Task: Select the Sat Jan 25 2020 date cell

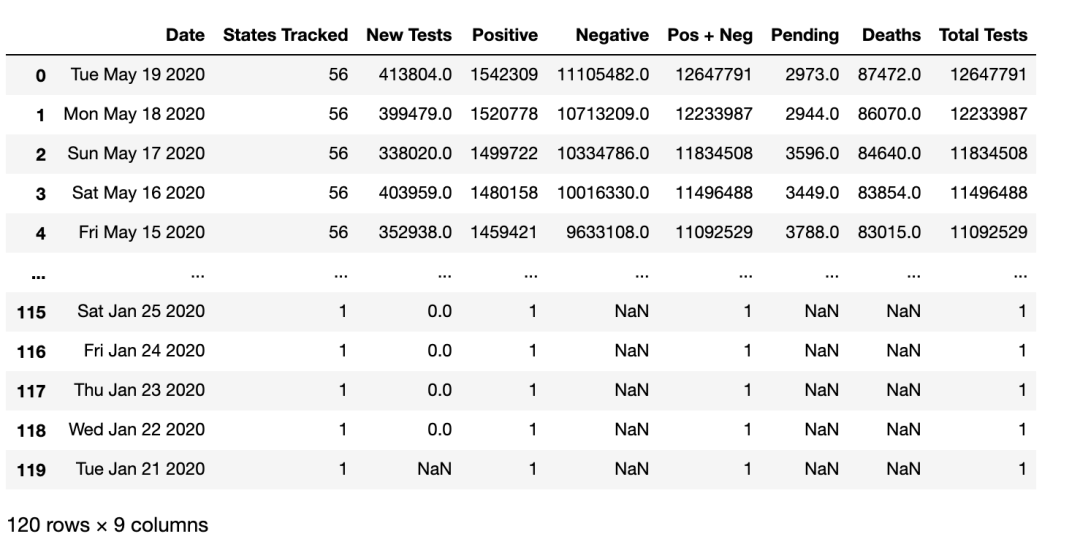Action: click(141, 311)
